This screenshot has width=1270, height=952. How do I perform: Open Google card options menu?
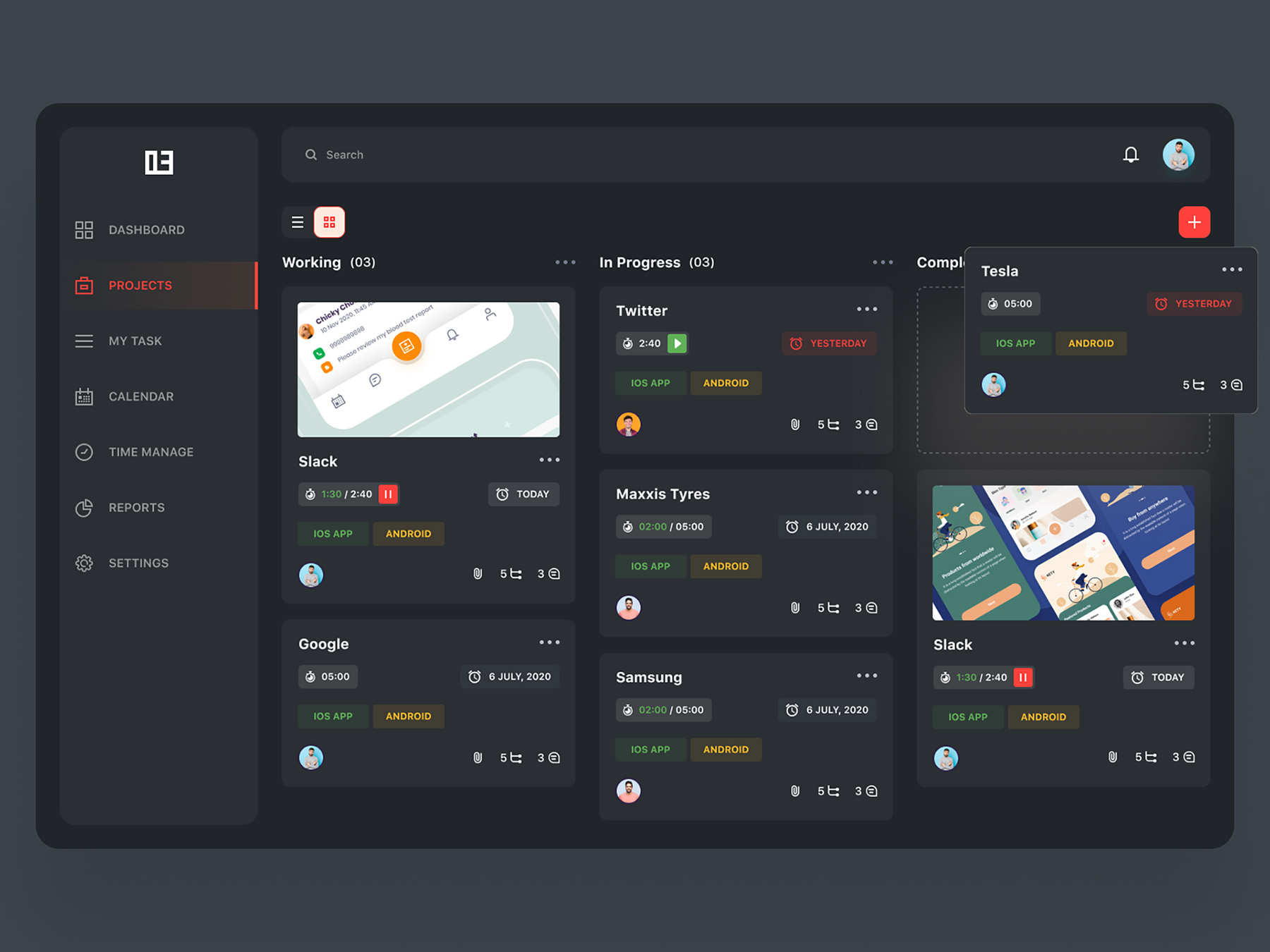tap(550, 642)
